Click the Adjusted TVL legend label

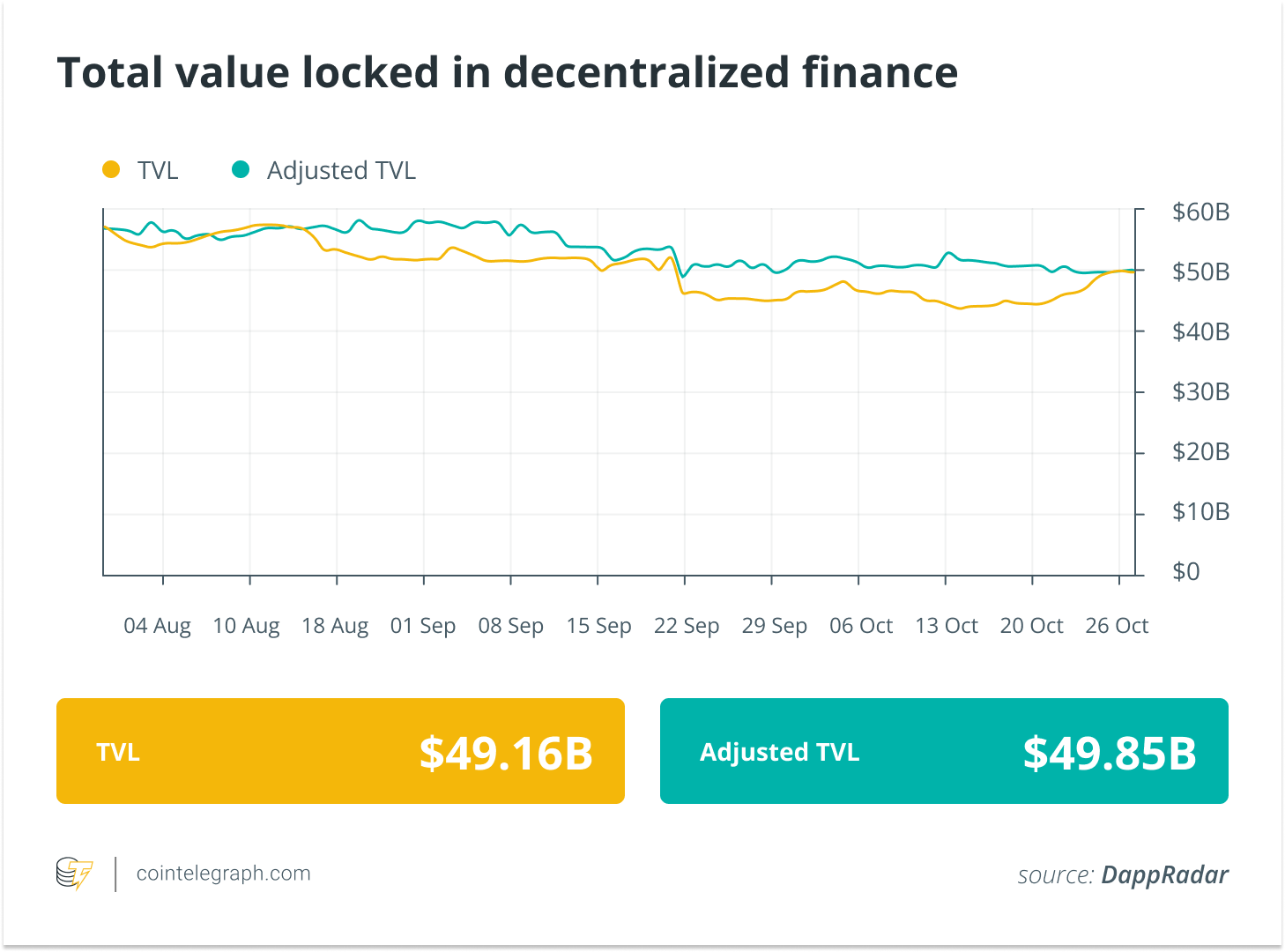pos(341,170)
